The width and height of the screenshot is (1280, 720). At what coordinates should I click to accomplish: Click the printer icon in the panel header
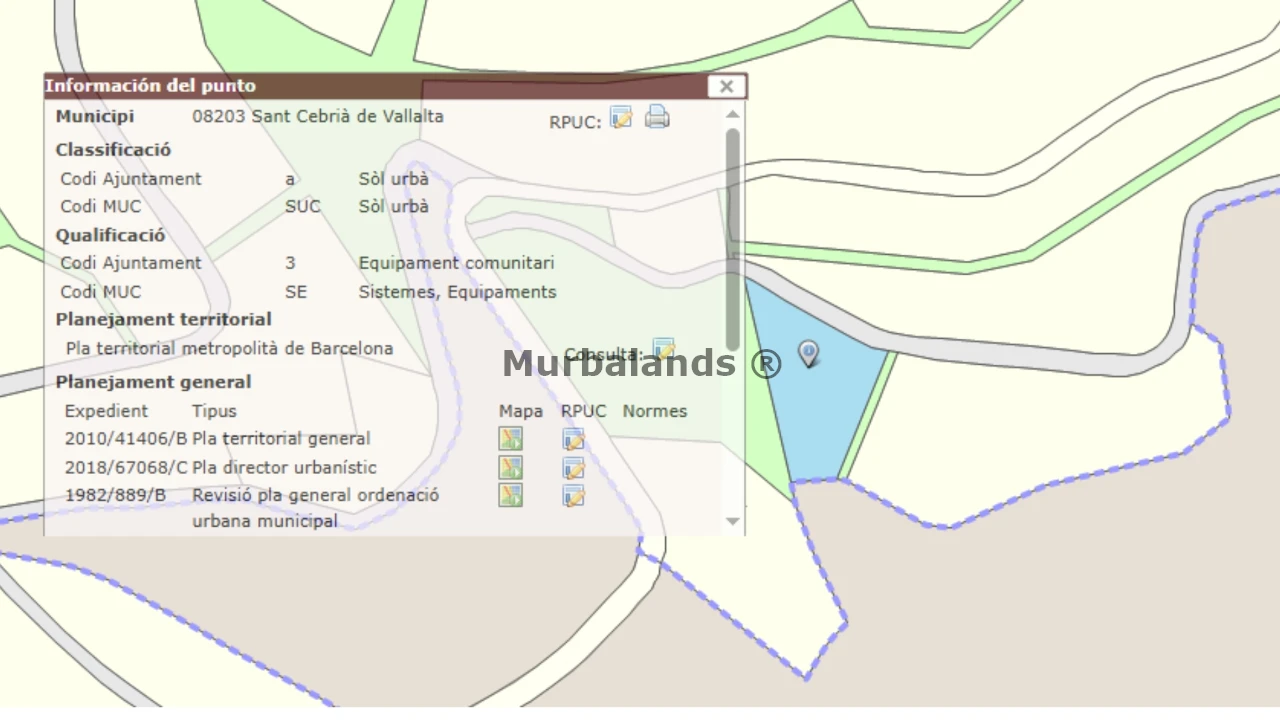click(x=657, y=118)
